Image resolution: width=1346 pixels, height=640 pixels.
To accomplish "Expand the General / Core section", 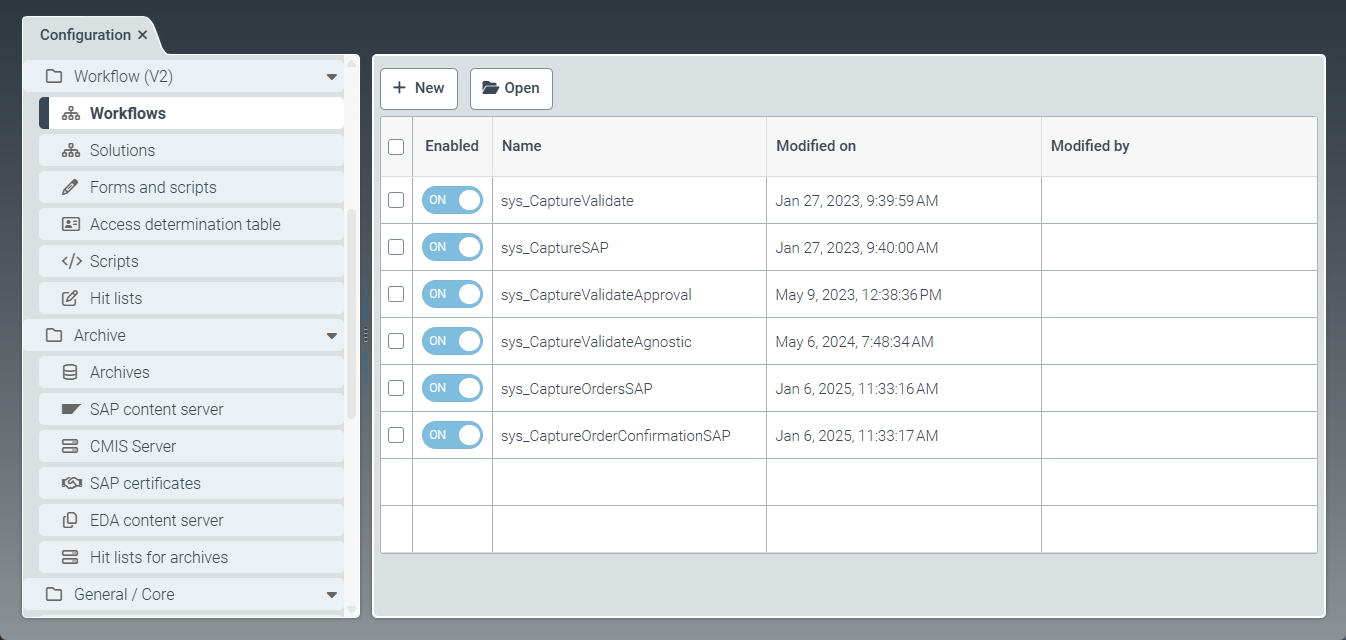I will (331, 594).
